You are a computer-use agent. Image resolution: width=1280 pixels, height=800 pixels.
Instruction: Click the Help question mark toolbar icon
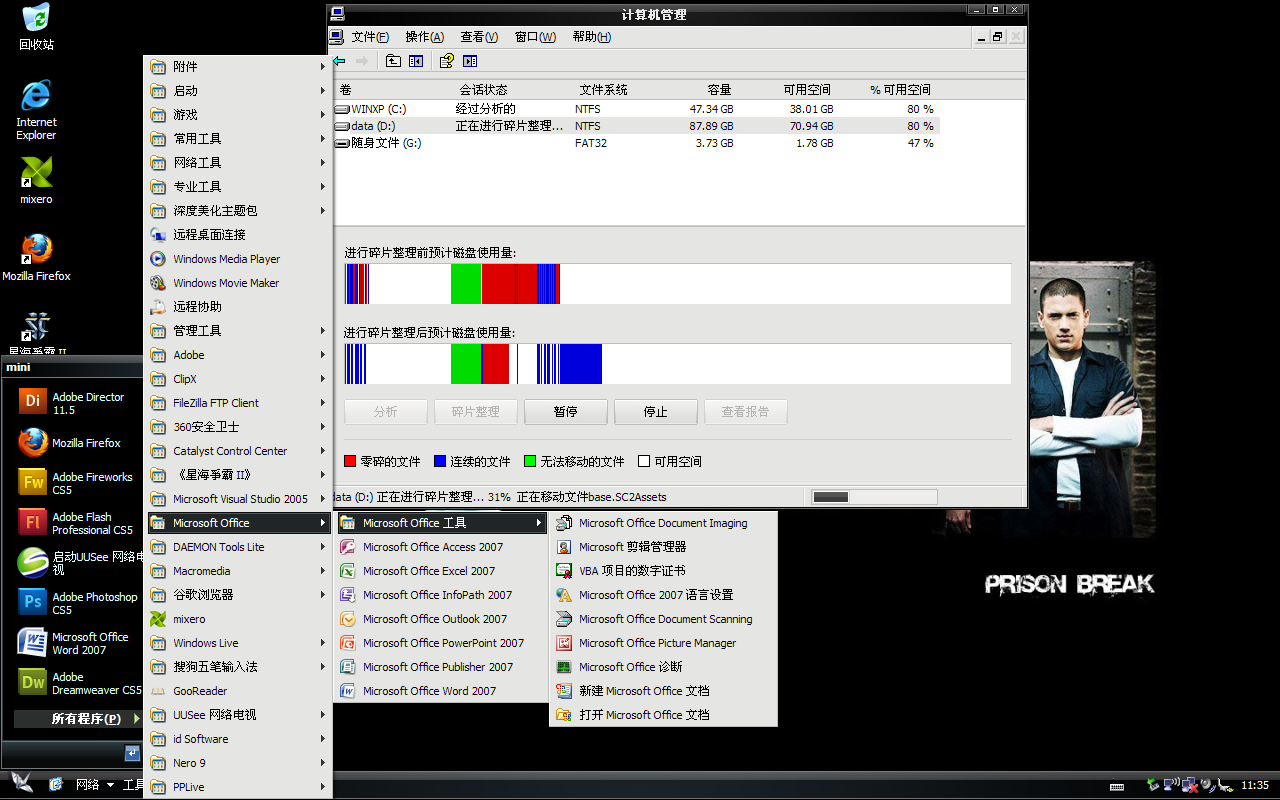pos(446,61)
